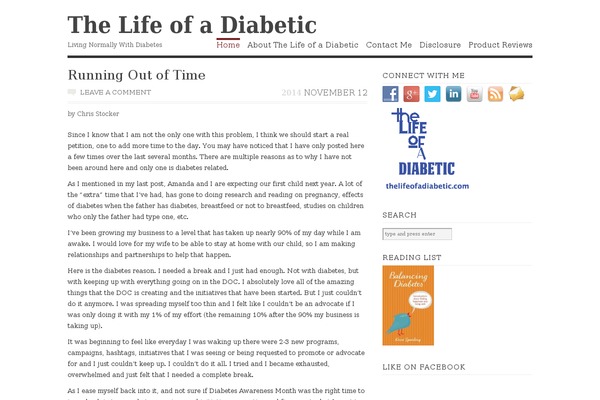Click the November 12 post date

(337, 92)
